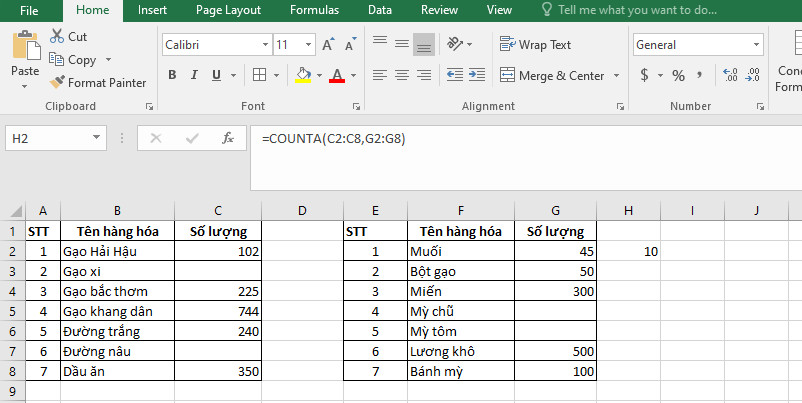Switch to the Data tab
Image resolution: width=802 pixels, height=403 pixels.
pyautogui.click(x=380, y=10)
